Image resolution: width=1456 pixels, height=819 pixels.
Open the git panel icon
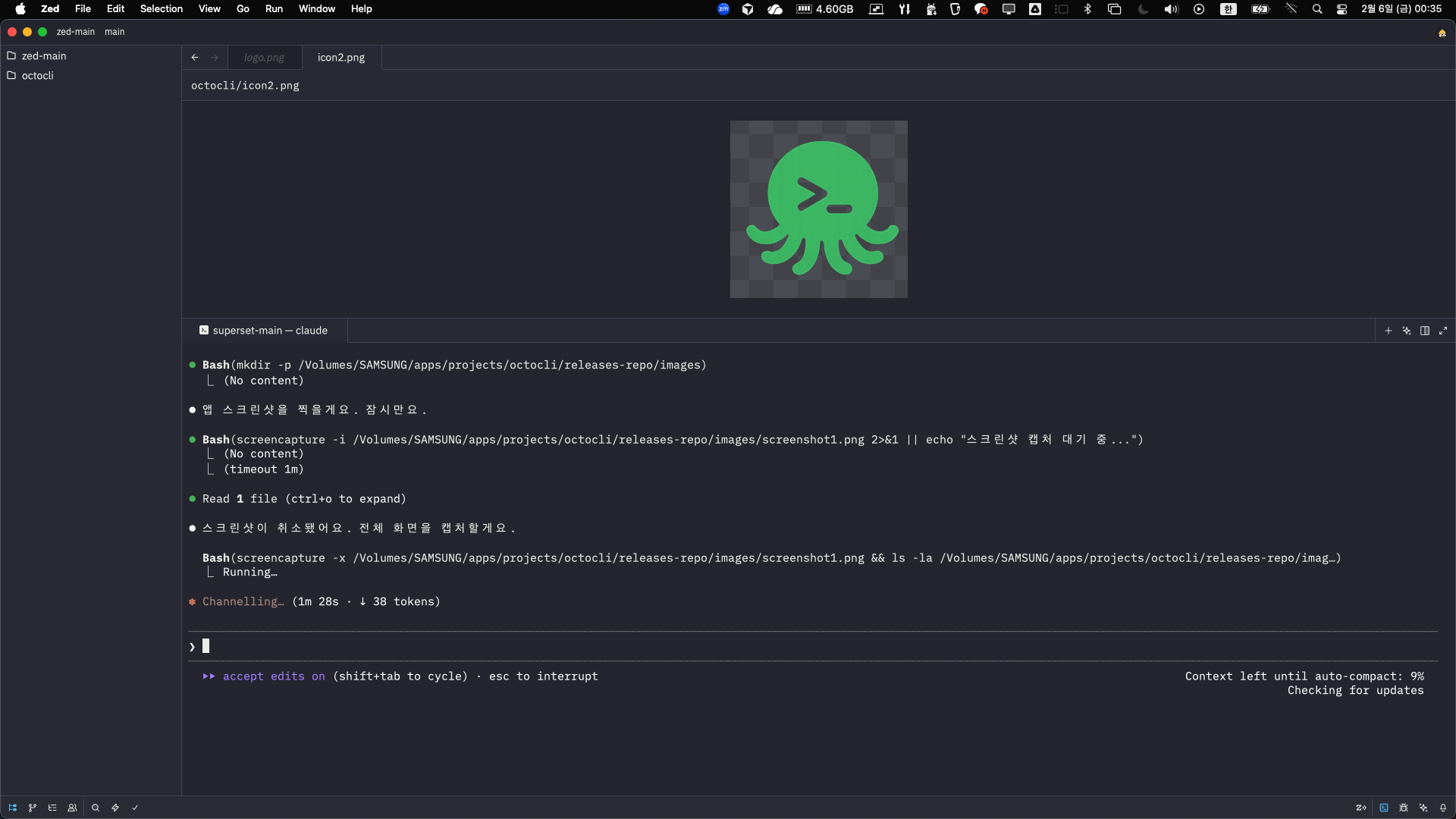click(x=33, y=808)
